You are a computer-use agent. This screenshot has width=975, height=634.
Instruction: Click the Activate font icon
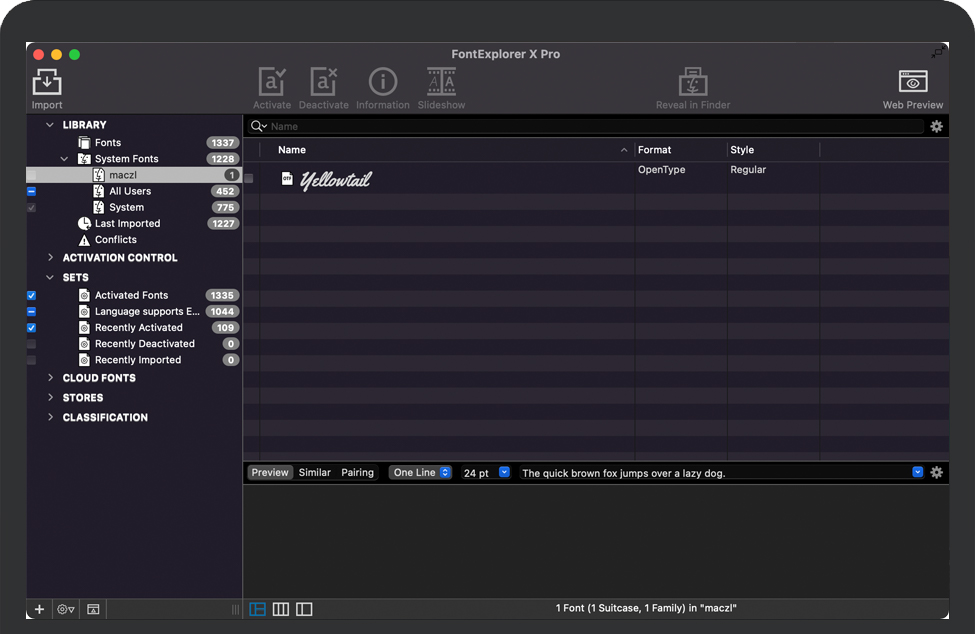272,83
